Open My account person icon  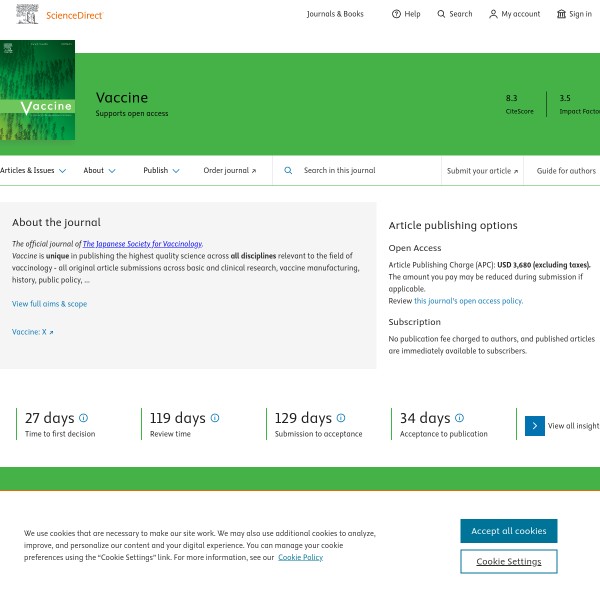pos(493,14)
